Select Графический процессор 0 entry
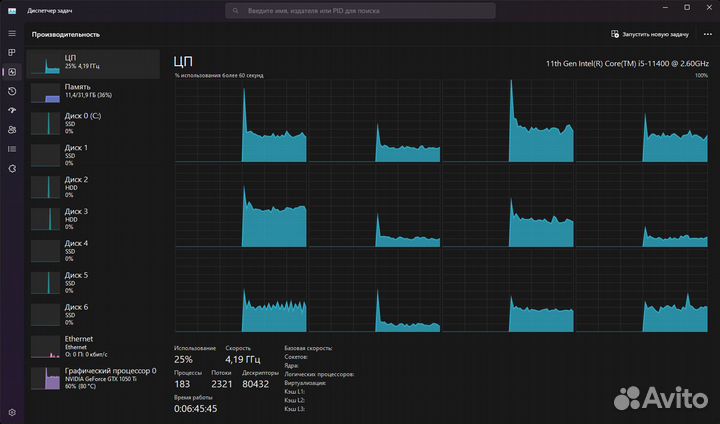Screen dimensions: 720x424 click(94, 377)
